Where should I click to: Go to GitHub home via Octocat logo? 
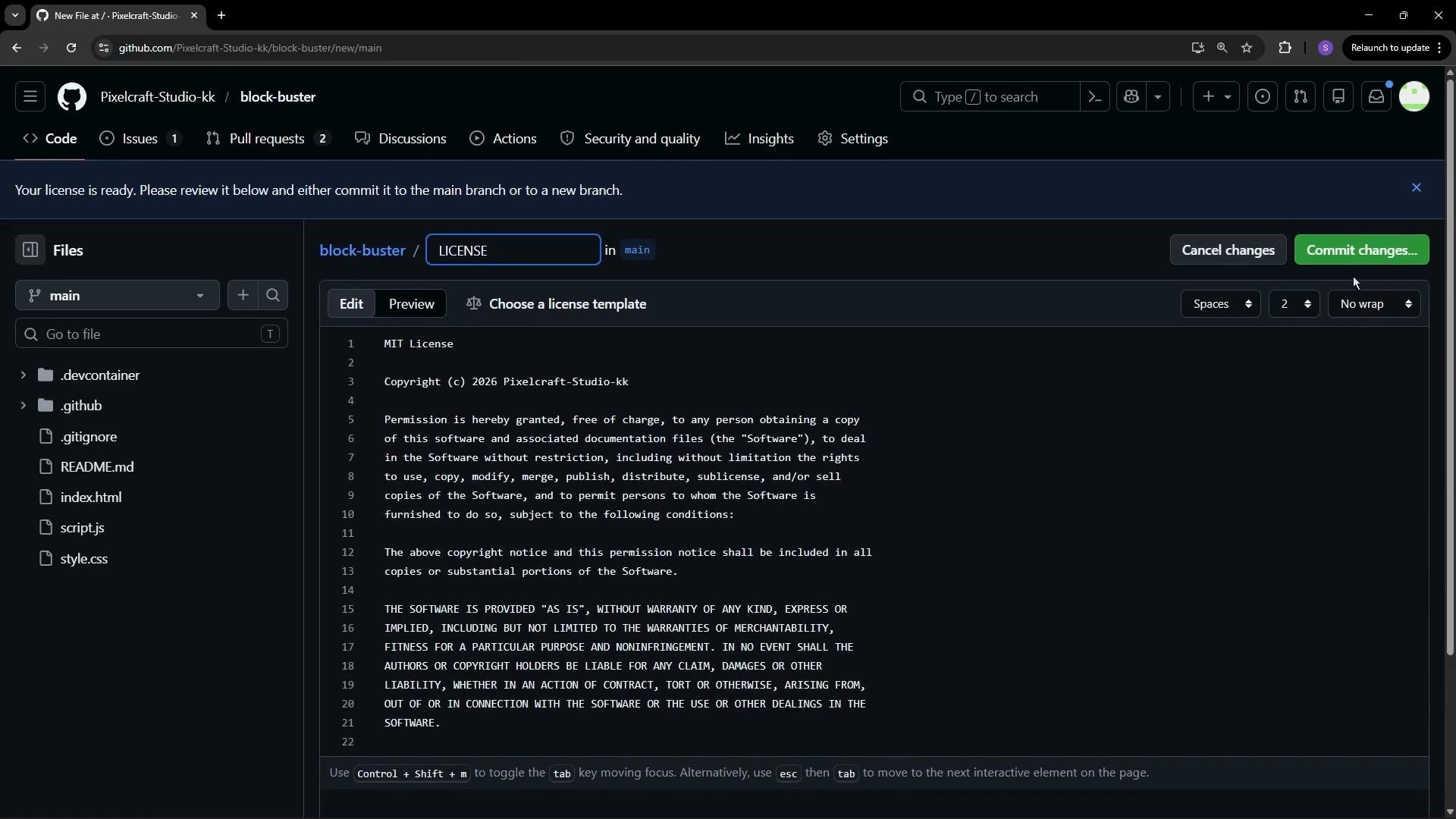pyautogui.click(x=72, y=97)
